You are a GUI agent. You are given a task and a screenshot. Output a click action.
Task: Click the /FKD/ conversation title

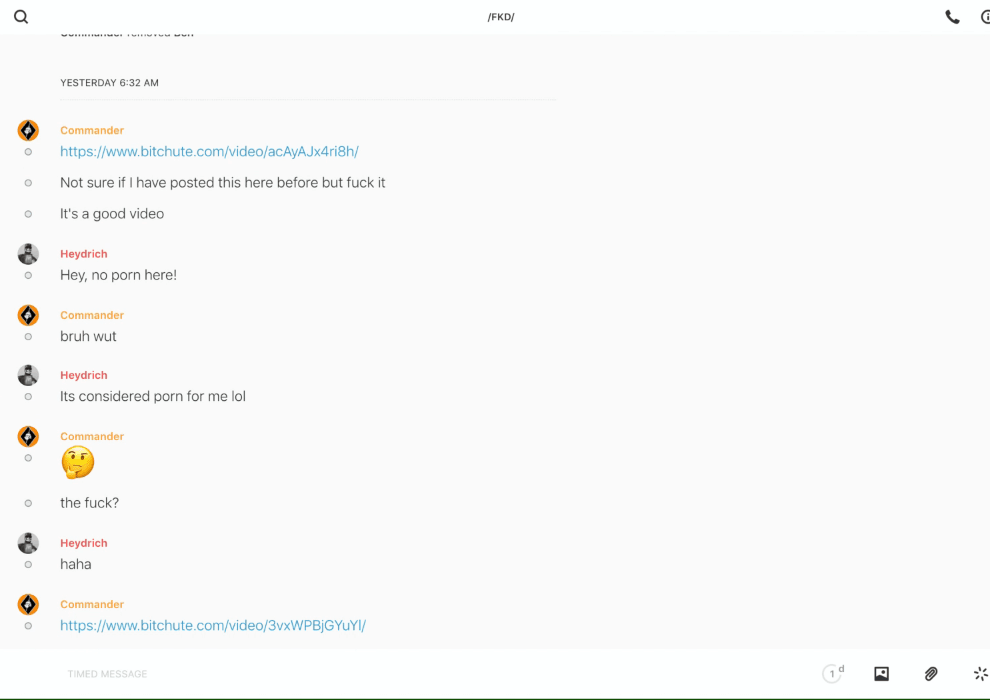[x=500, y=17]
